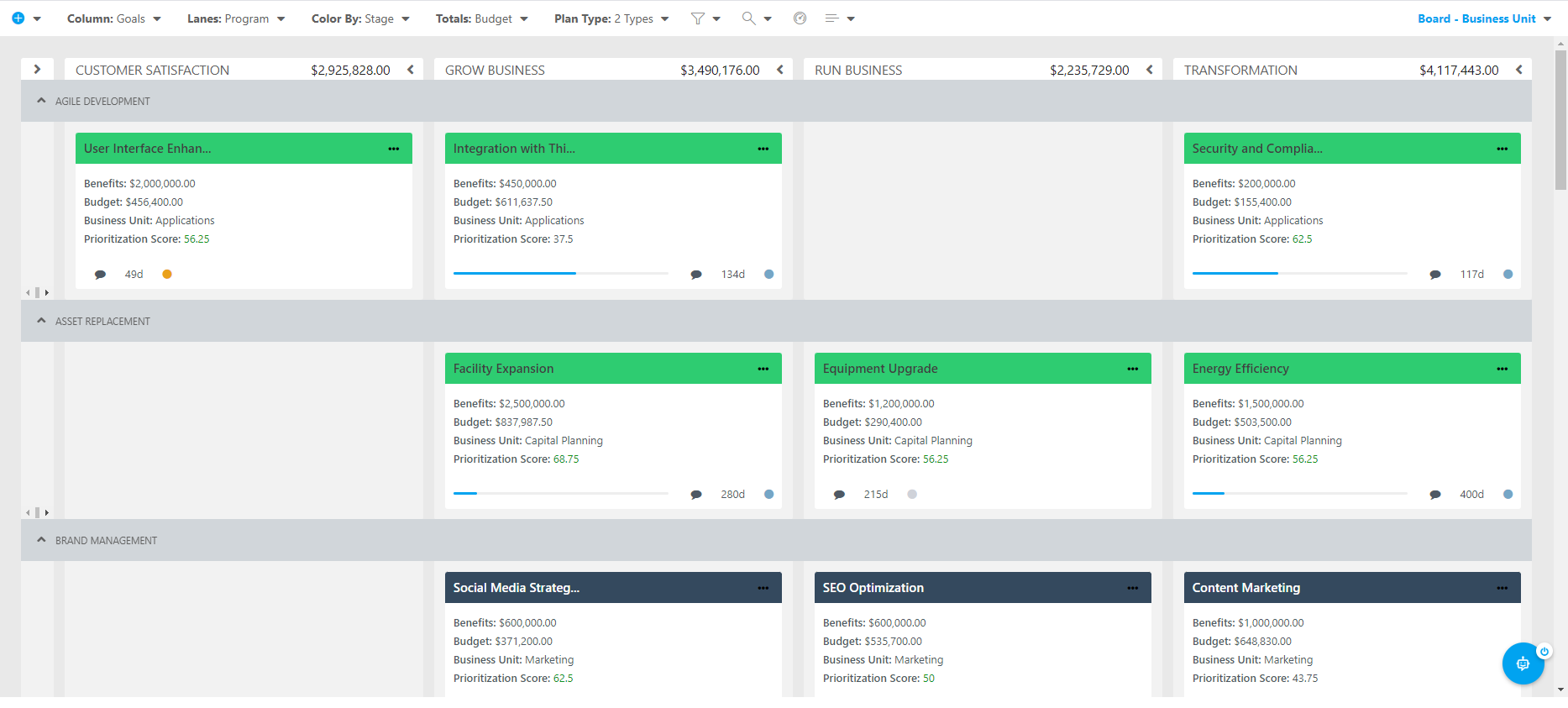
Task: Open comments on Integration with Thi card
Action: point(696,275)
